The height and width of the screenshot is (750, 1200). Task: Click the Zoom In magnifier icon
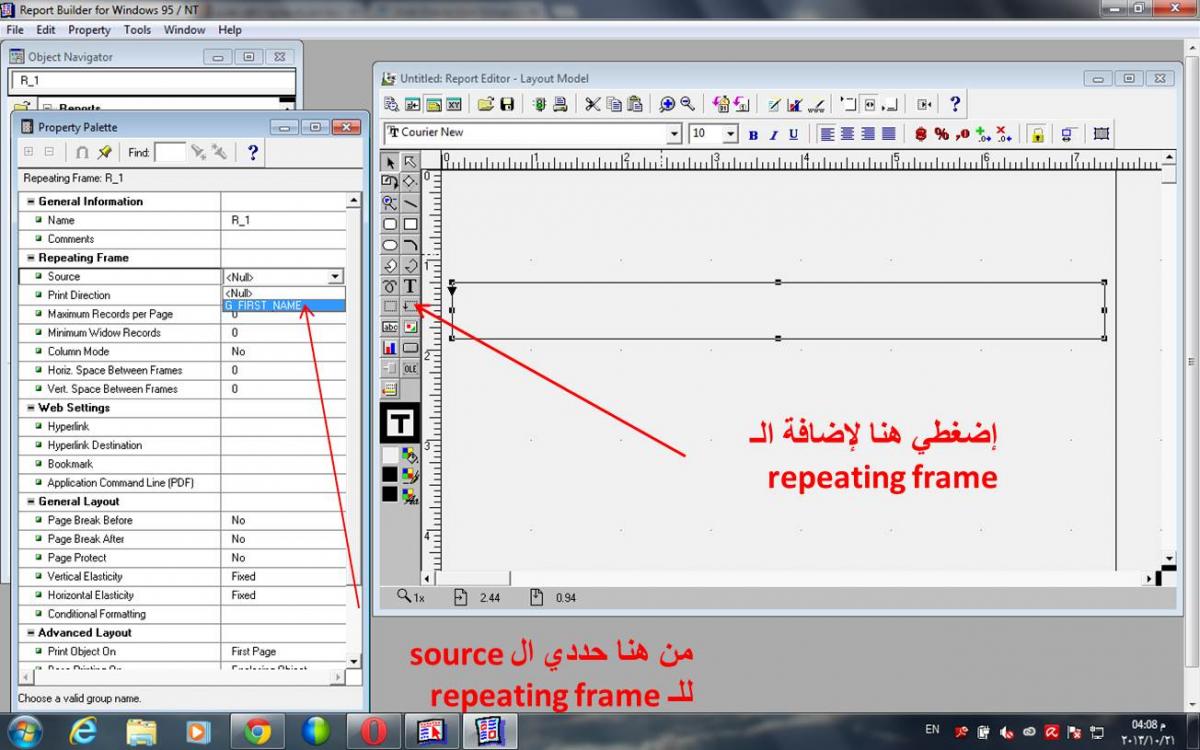pyautogui.click(x=667, y=104)
